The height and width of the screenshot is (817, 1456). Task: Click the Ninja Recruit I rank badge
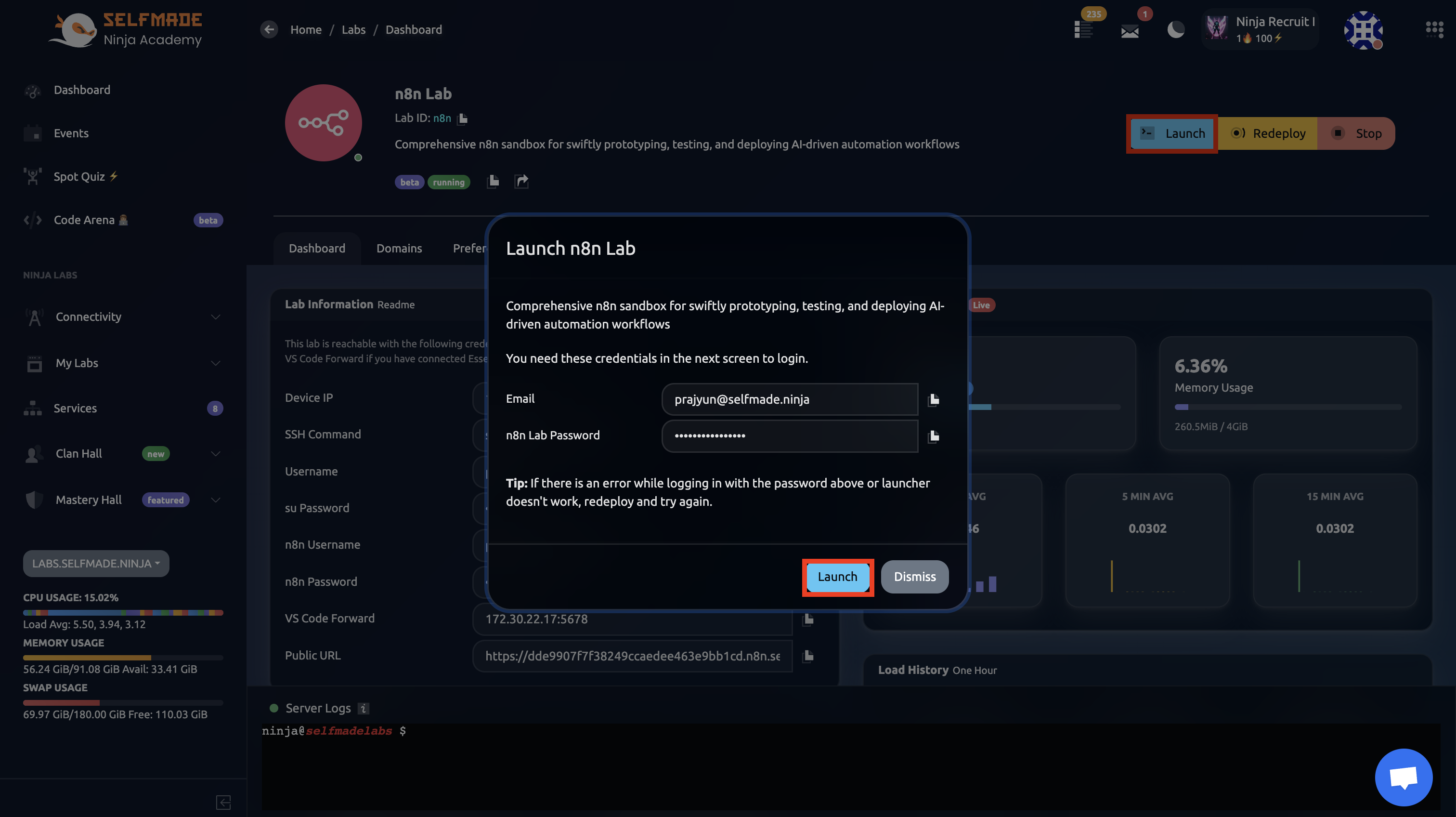click(1260, 29)
